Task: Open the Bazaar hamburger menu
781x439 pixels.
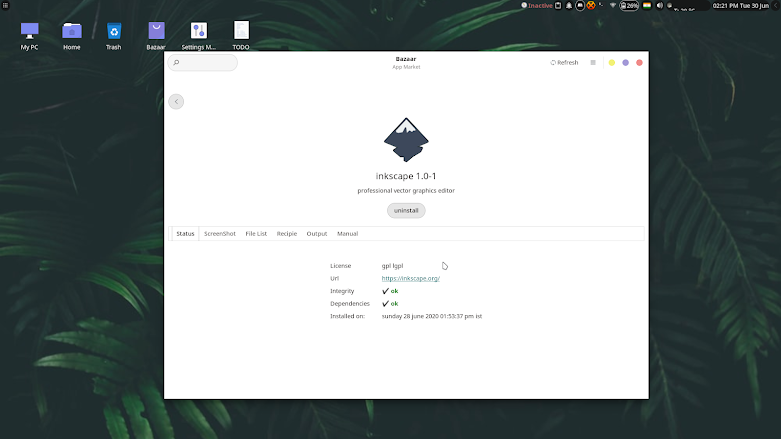Action: coord(593,63)
